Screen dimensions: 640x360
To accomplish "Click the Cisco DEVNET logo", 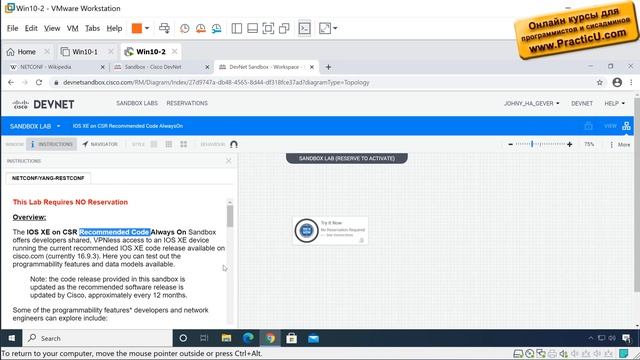I will click(43, 104).
